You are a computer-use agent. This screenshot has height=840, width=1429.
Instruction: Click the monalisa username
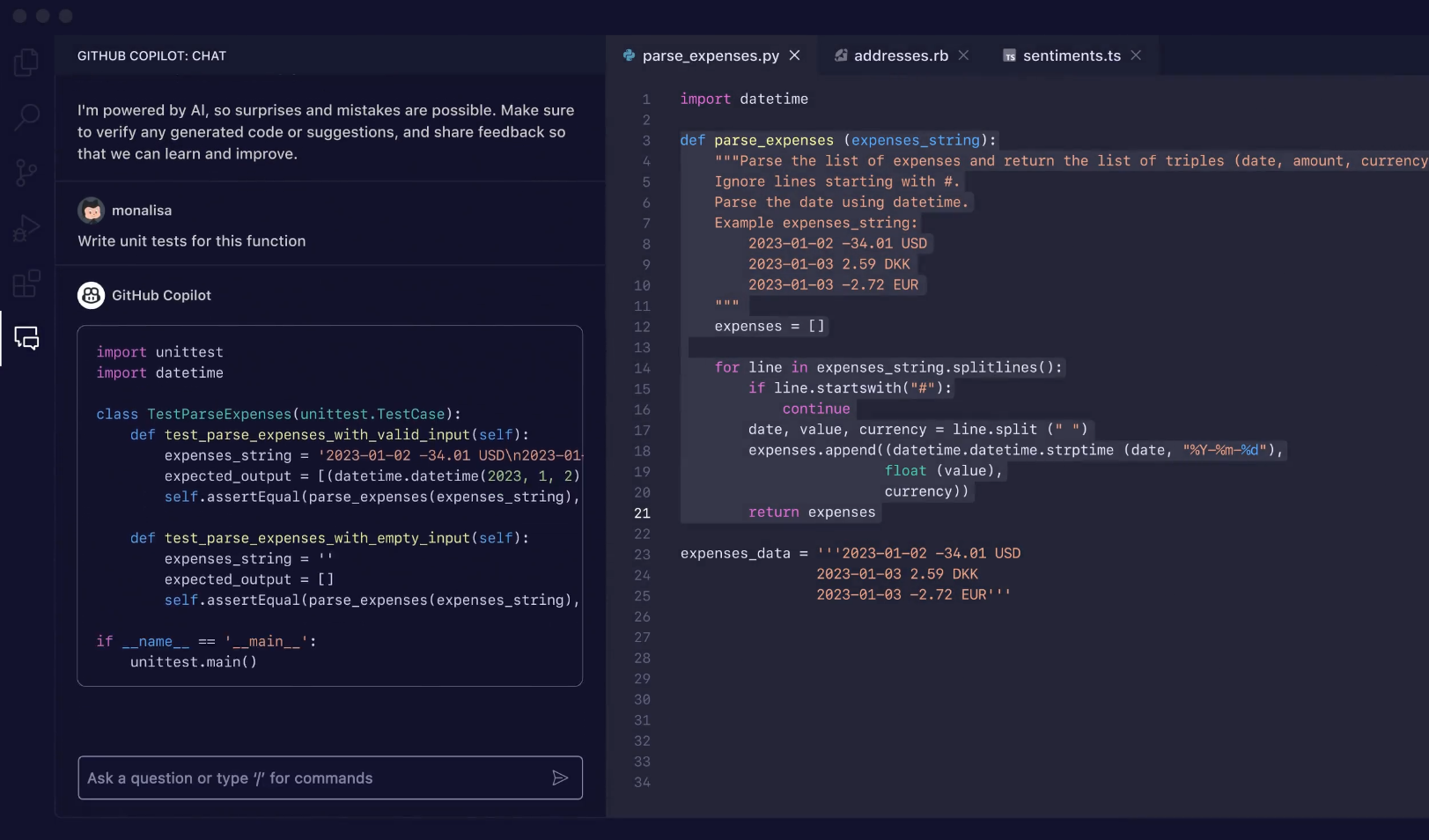(142, 210)
